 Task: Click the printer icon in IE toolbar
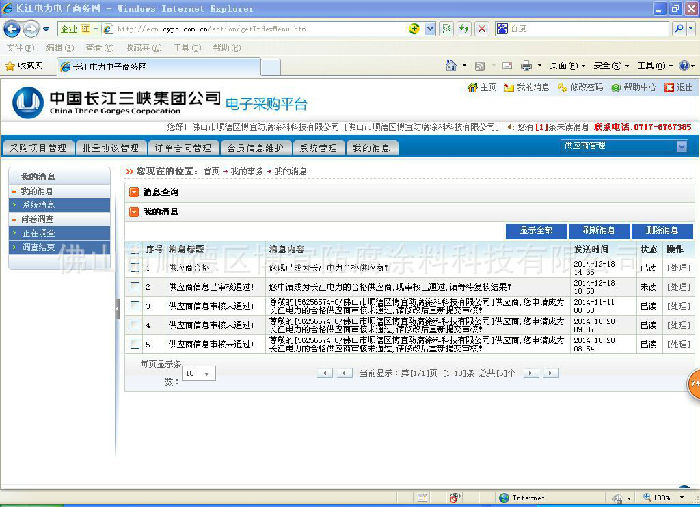pyautogui.click(x=525, y=66)
